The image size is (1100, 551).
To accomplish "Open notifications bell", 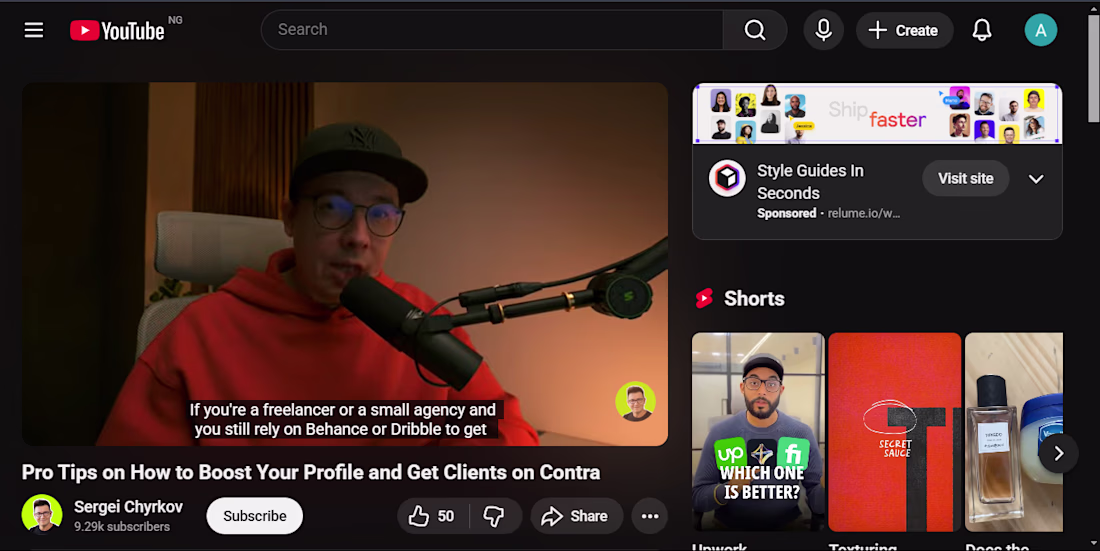I will [x=982, y=30].
